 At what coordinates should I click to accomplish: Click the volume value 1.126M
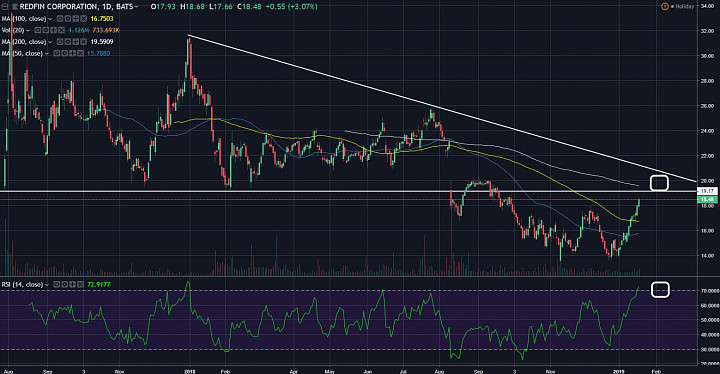coord(79,30)
